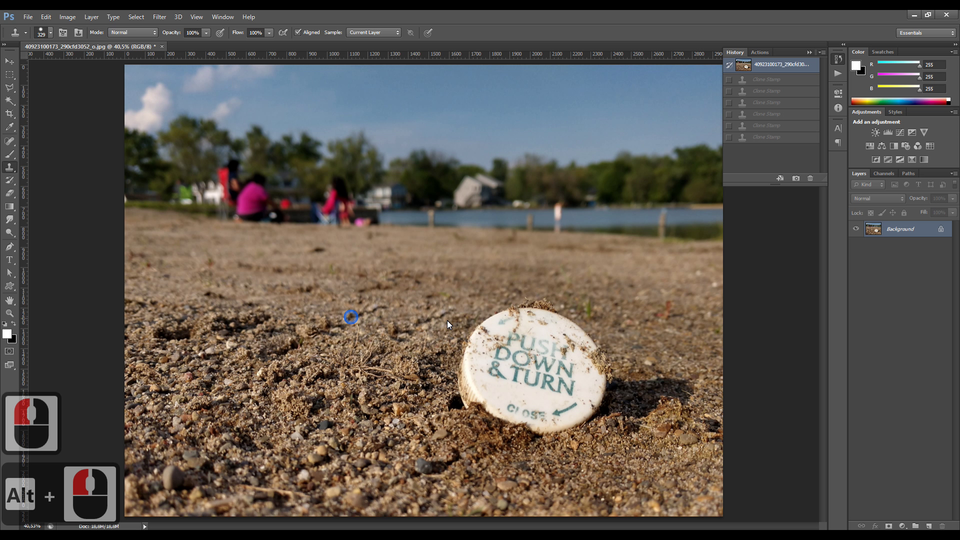Click the foreground color swatch in Color panel
Image resolution: width=960 pixels, height=540 pixels.
(x=856, y=66)
